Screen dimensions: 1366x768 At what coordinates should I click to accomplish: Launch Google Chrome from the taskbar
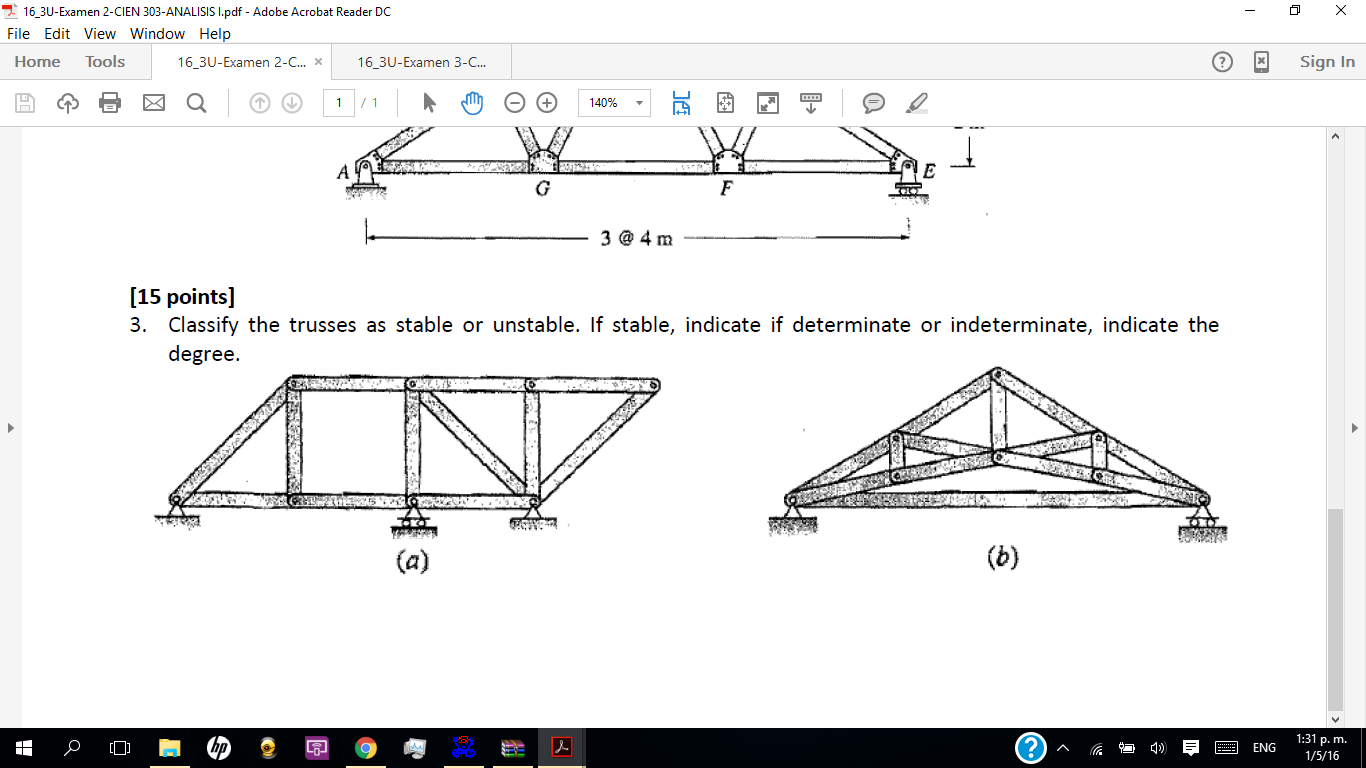[365, 748]
